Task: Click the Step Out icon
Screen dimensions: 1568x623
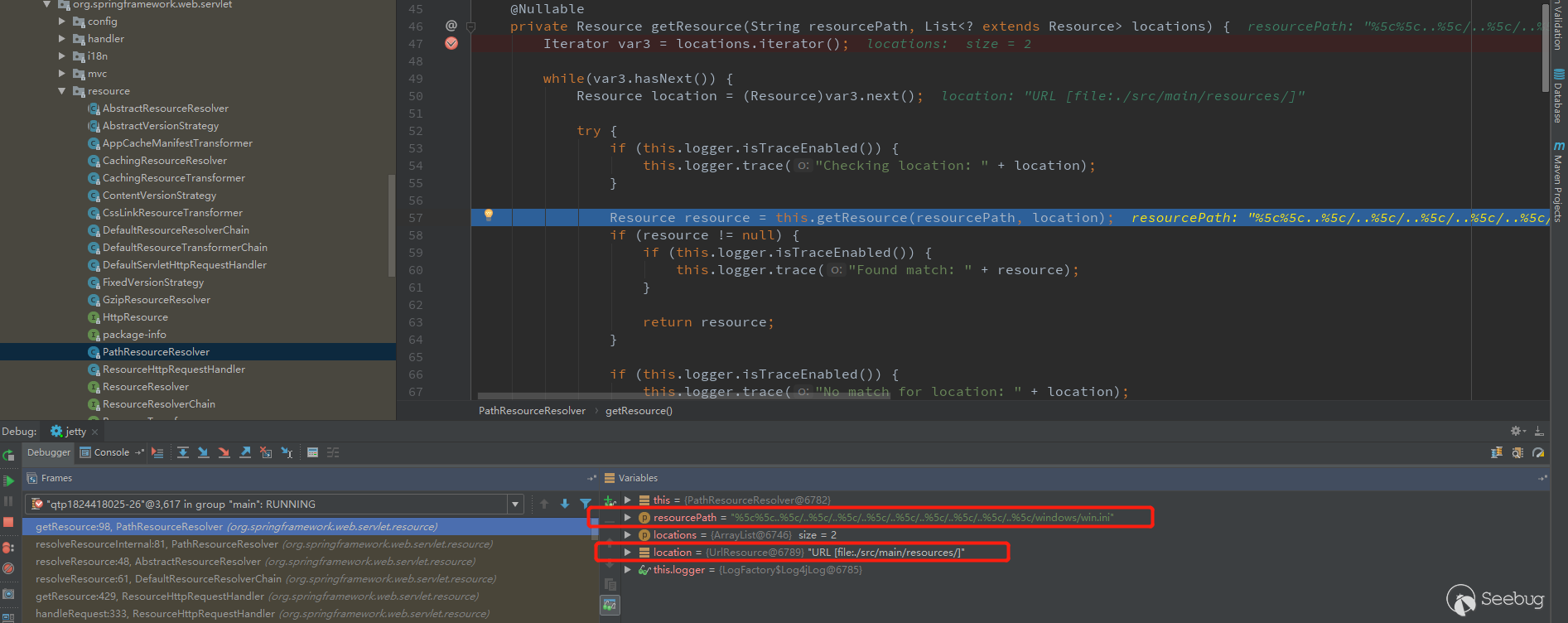Action: click(x=245, y=452)
